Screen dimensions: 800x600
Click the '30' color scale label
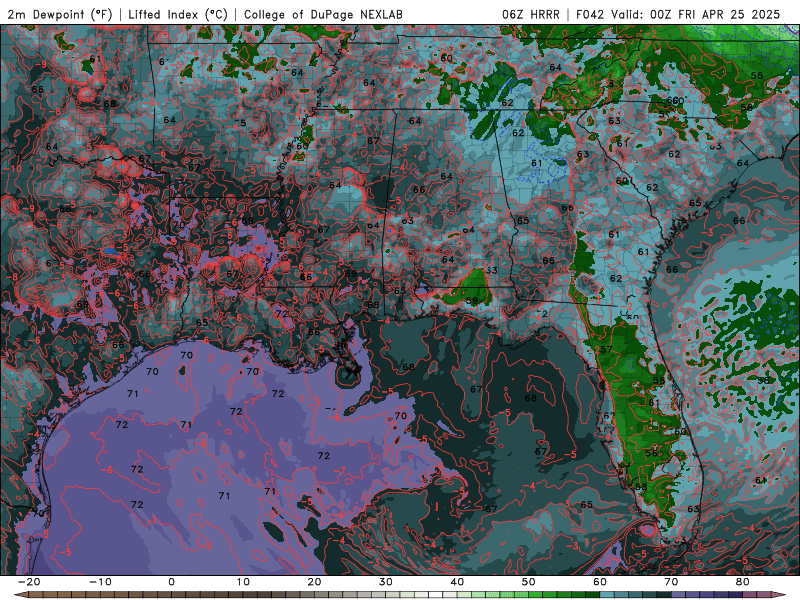(386, 582)
